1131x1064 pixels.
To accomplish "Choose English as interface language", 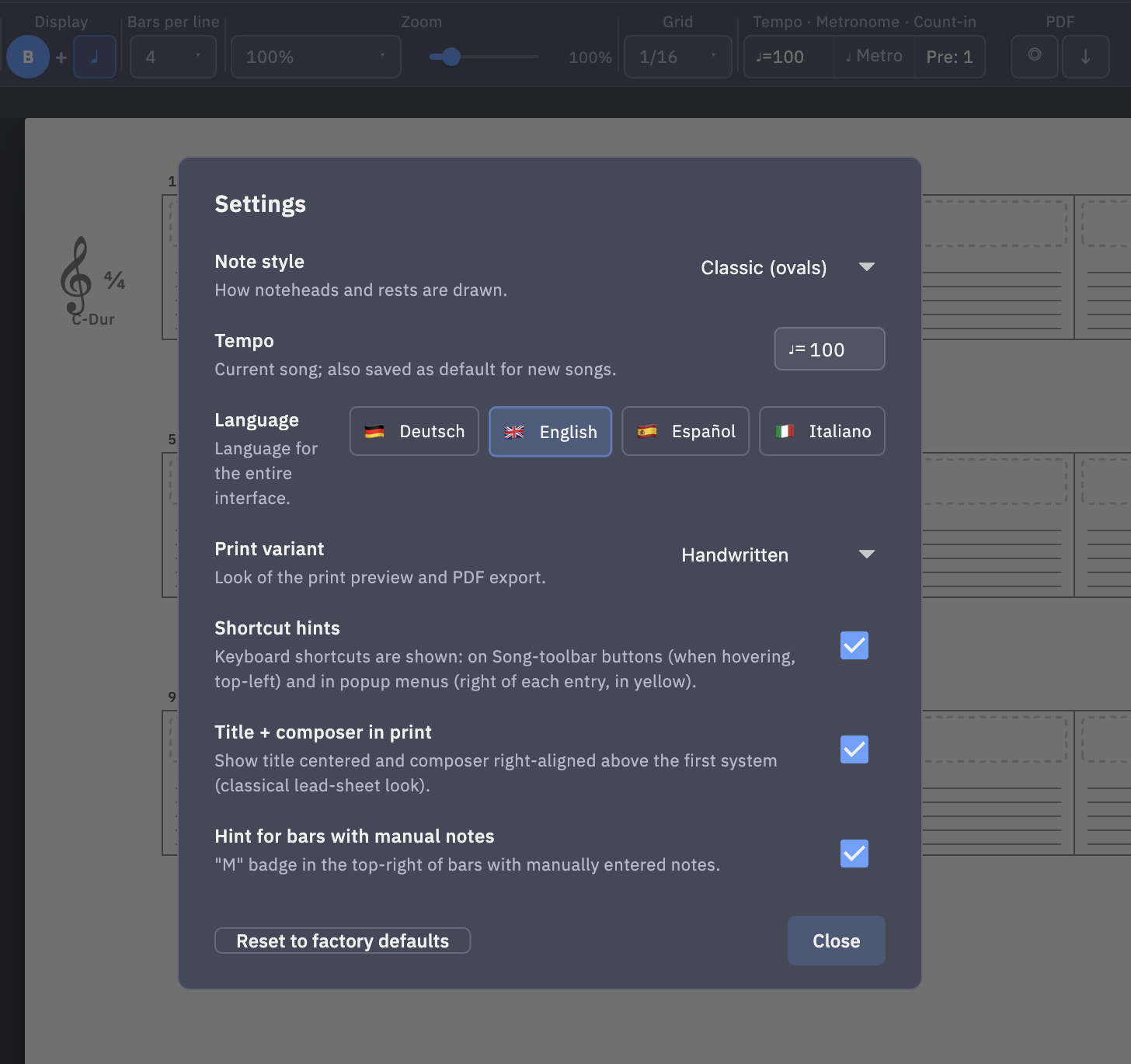I will pos(550,432).
